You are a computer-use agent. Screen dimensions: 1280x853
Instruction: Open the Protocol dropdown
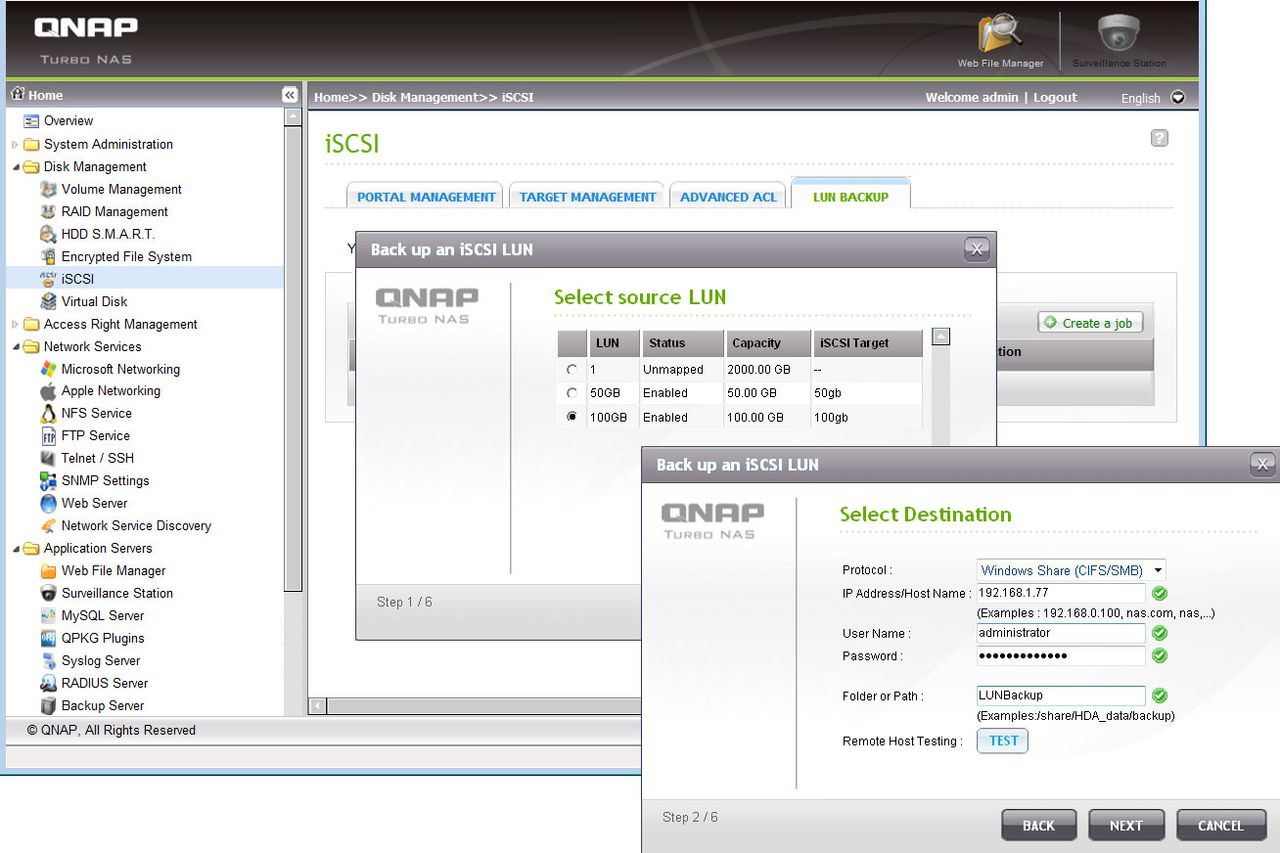(x=1071, y=570)
